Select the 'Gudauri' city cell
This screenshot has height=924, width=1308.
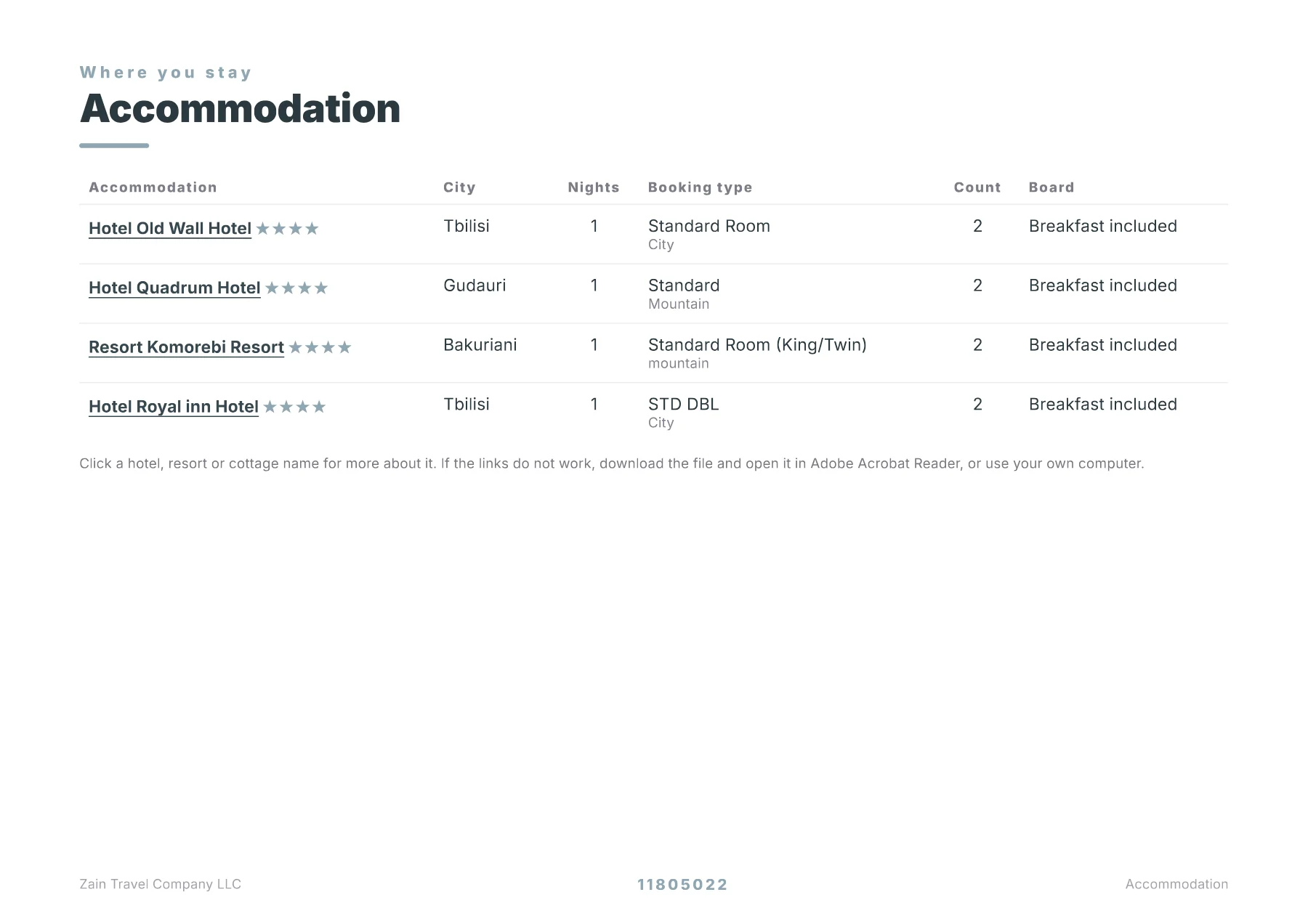(475, 285)
